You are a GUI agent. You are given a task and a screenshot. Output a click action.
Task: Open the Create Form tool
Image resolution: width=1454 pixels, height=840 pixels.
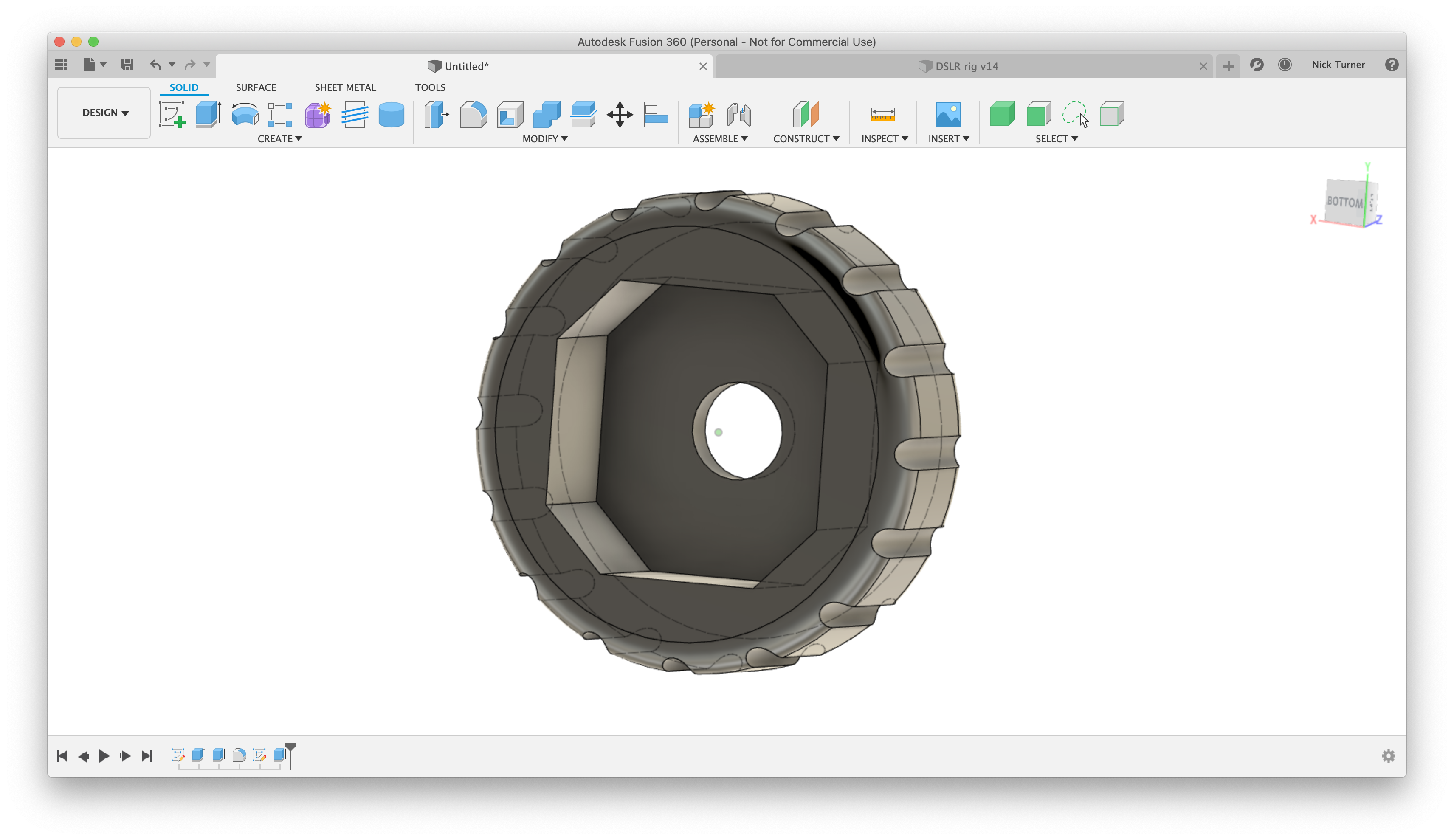coord(318,114)
